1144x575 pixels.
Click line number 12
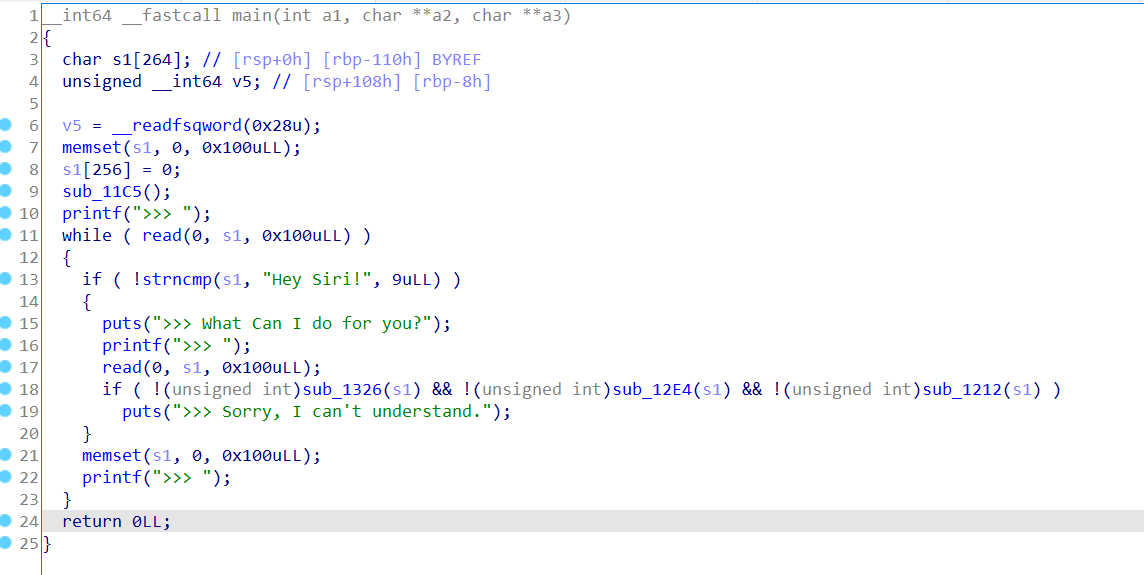tap(29, 258)
